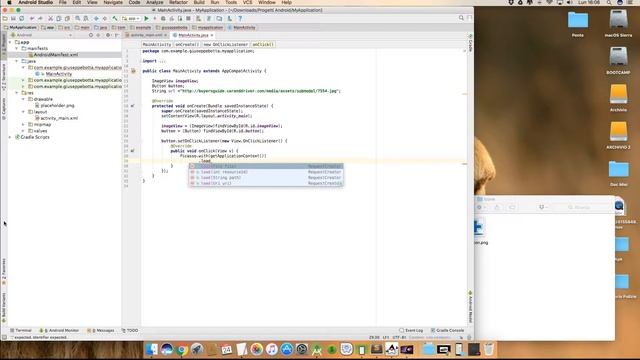Open the Terminal tool window
The width and height of the screenshot is (640, 360).
[21, 330]
